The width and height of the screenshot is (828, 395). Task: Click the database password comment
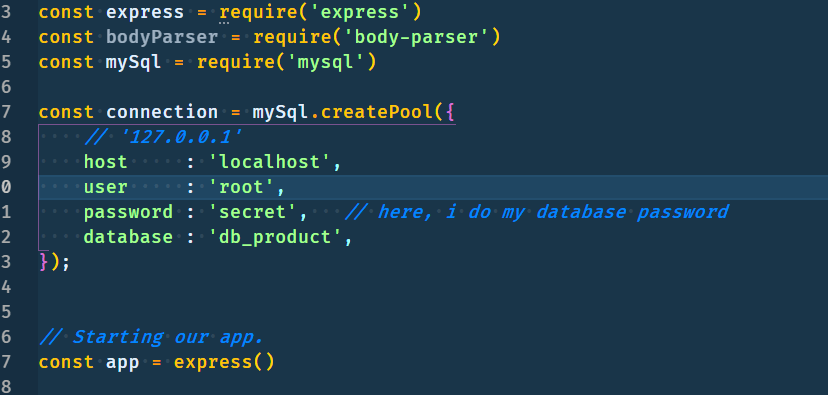click(537, 212)
